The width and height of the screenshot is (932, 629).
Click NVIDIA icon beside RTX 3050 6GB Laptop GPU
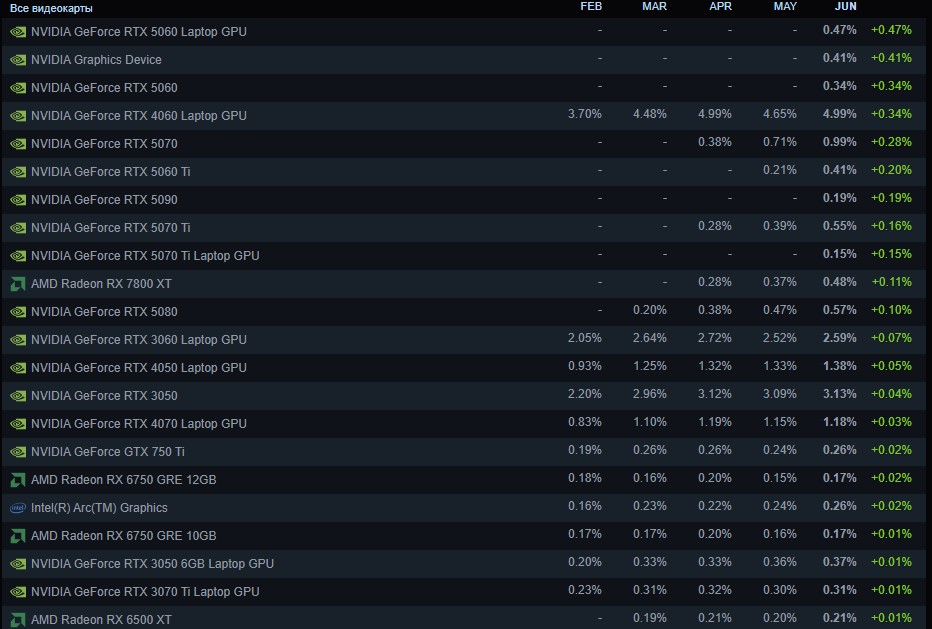[18, 564]
